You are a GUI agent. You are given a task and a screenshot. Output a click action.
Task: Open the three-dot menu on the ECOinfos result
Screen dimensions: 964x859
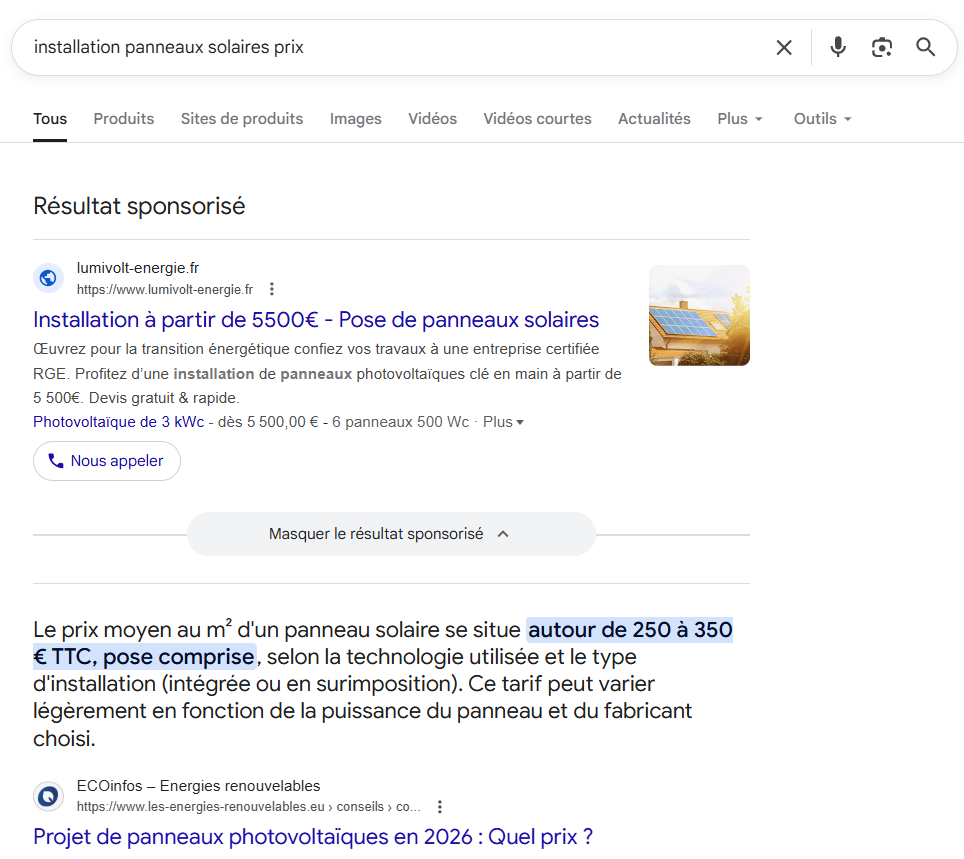(440, 805)
